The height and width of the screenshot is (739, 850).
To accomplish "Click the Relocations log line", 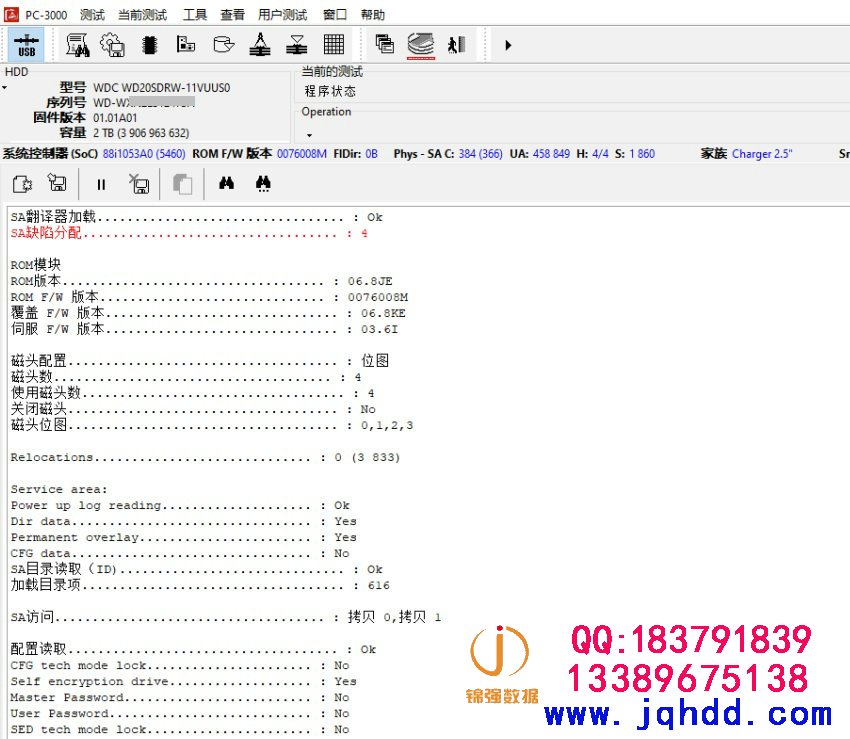I will 205,457.
